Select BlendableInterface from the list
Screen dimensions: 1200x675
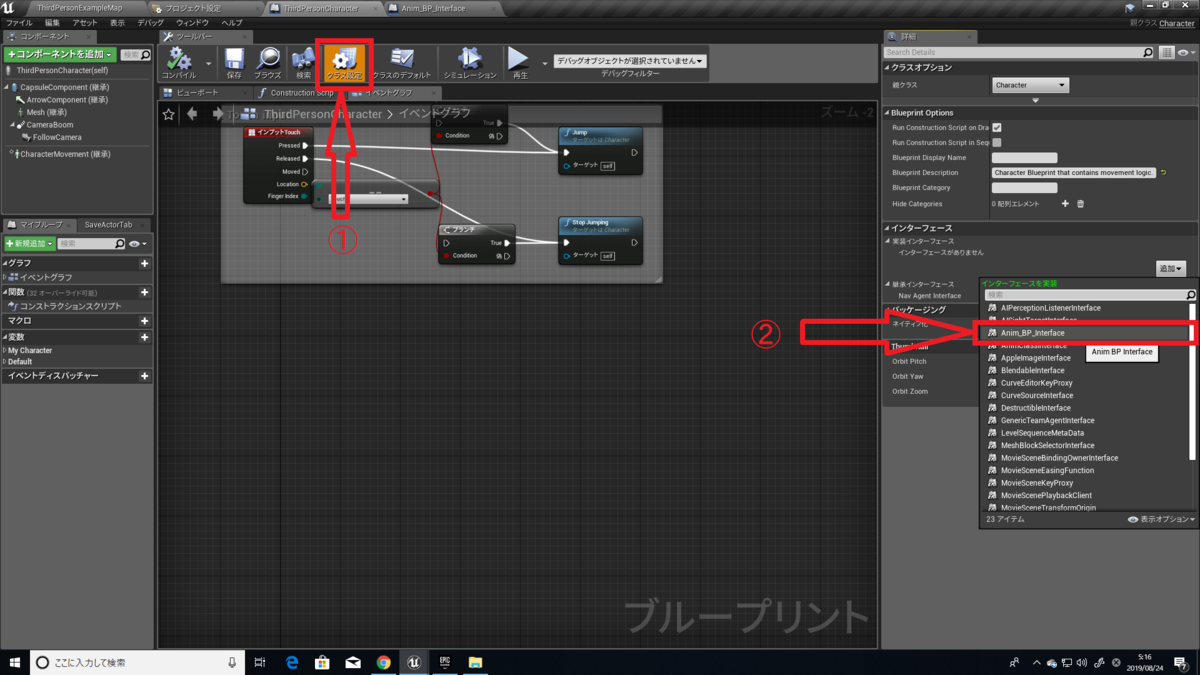pyautogui.click(x=1032, y=370)
